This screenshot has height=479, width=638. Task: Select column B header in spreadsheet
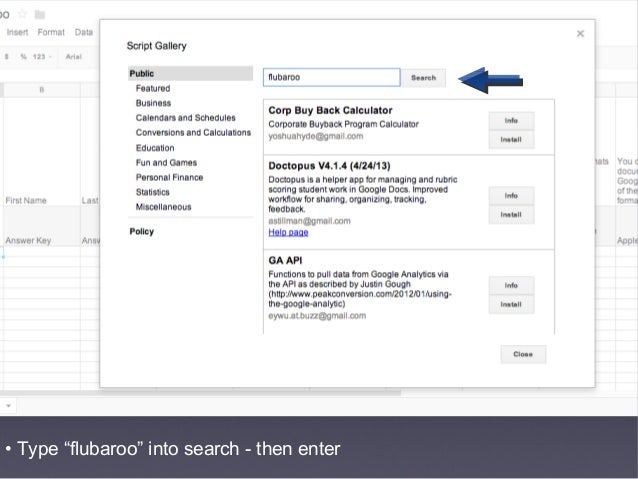pos(42,90)
